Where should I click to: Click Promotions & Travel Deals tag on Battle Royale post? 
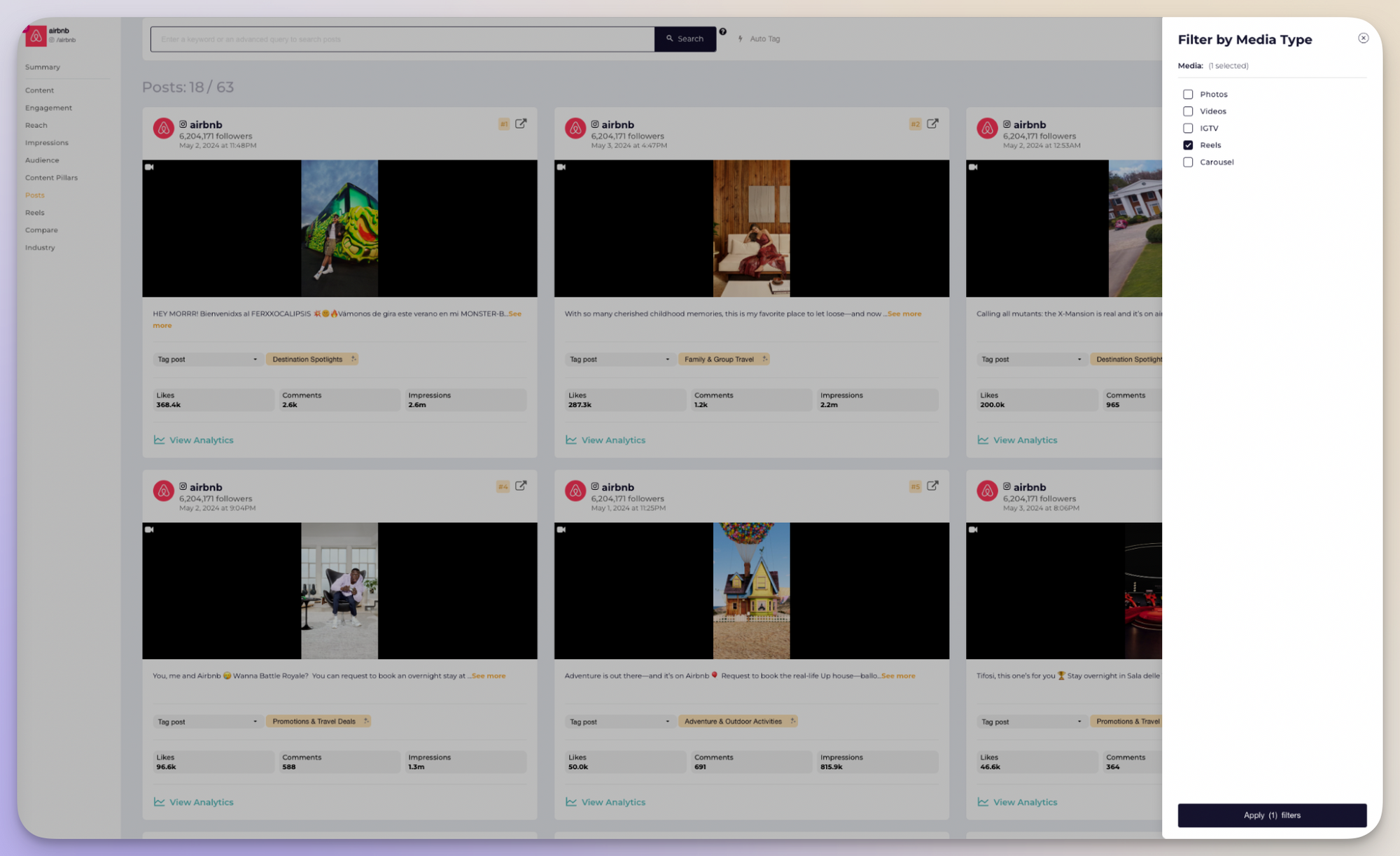coord(318,721)
